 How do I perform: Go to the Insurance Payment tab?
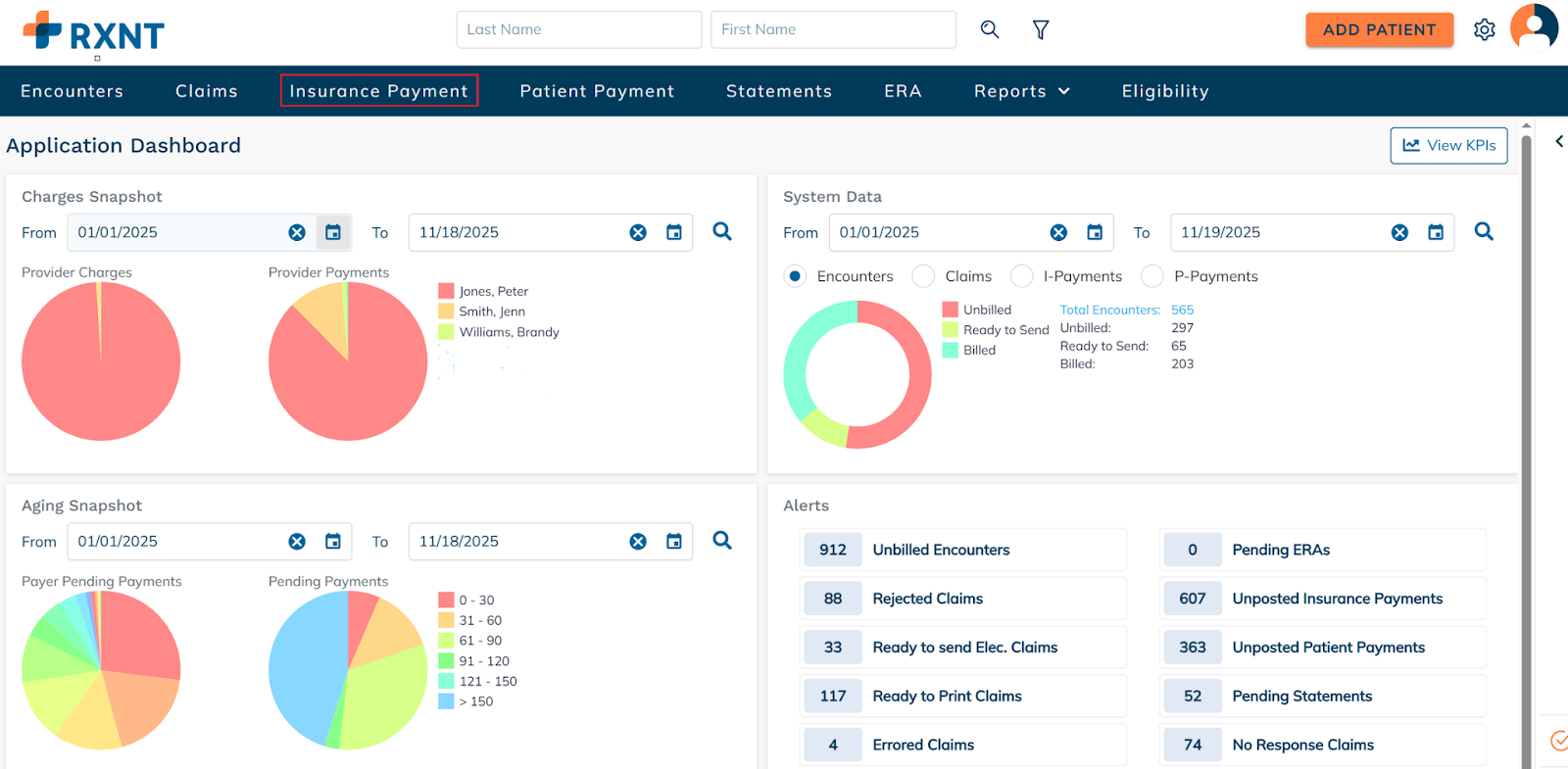379,91
